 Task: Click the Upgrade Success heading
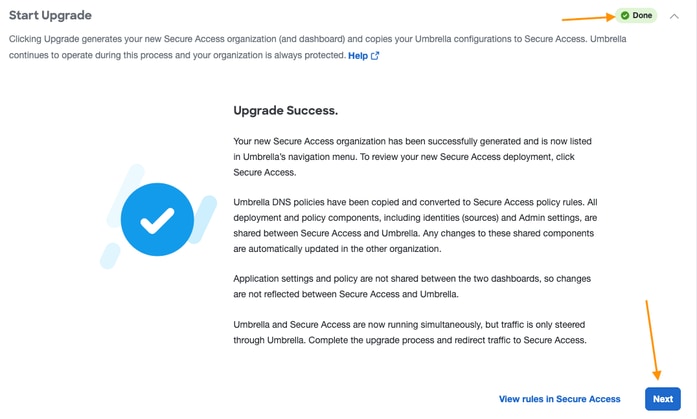coord(285,111)
